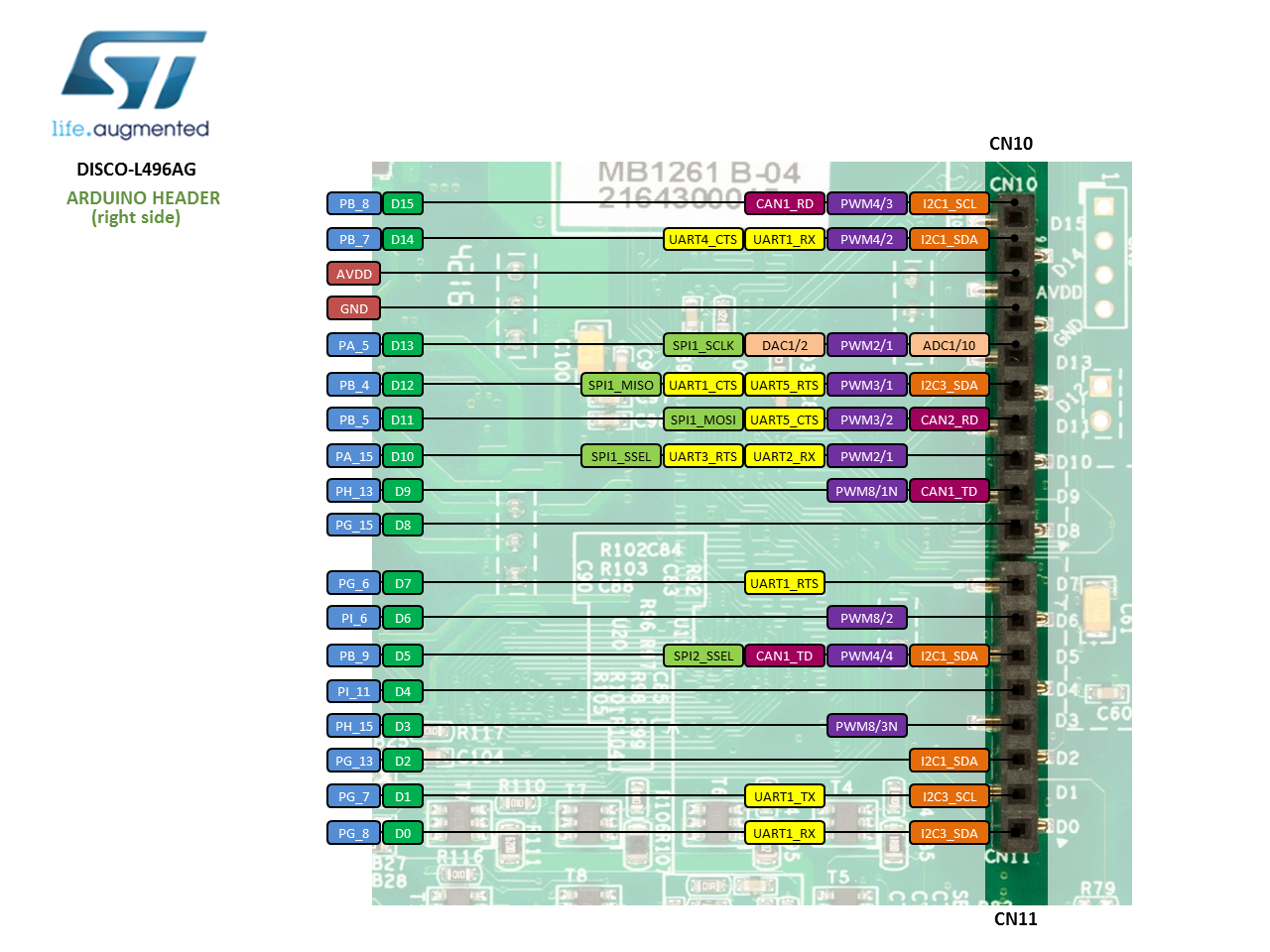Click the CAN2_RD label
The height and width of the screenshot is (952, 1270).
click(949, 420)
